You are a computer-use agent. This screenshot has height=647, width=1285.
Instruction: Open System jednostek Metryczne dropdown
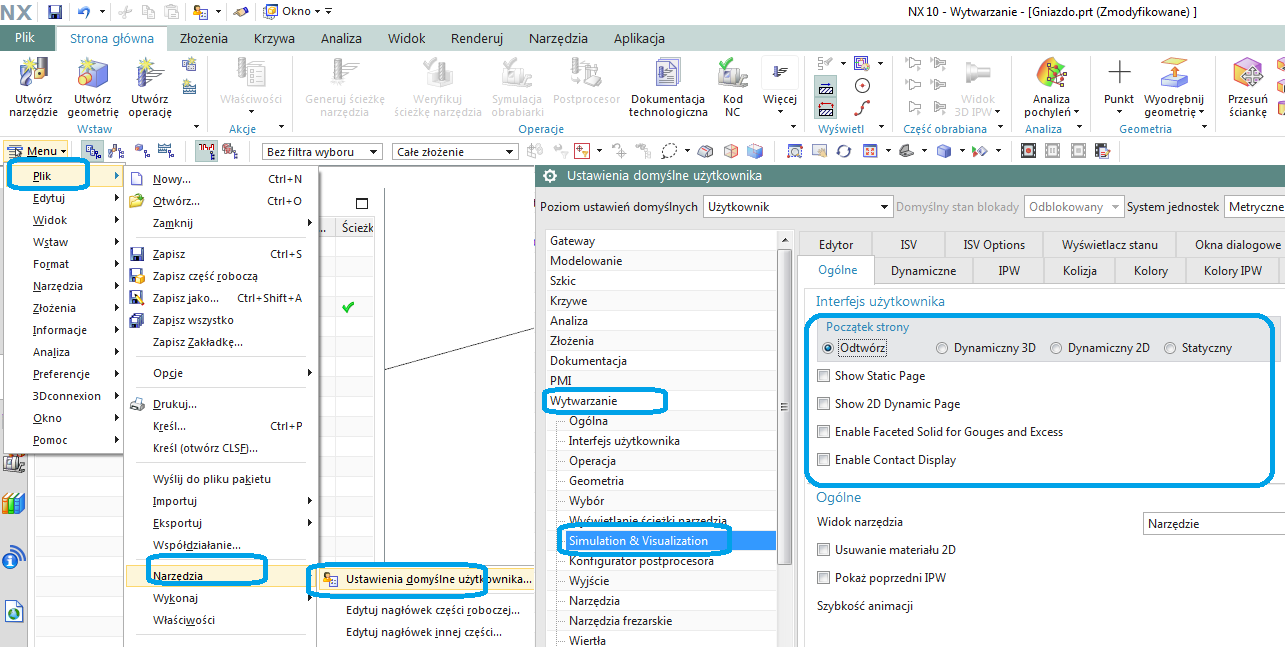coord(1254,207)
